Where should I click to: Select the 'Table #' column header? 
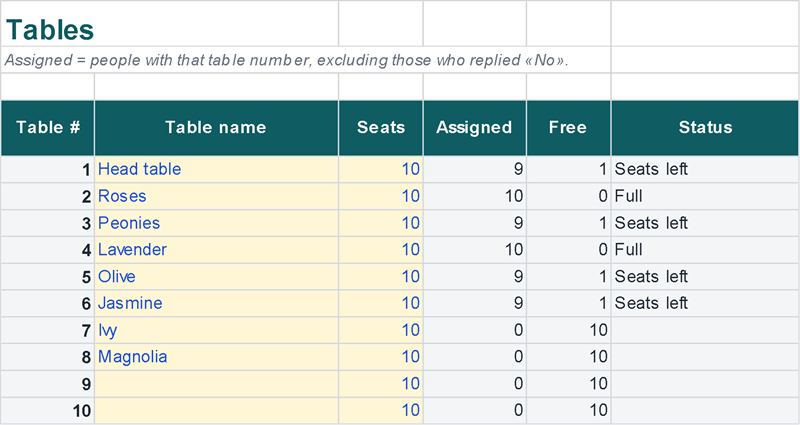pos(47,128)
